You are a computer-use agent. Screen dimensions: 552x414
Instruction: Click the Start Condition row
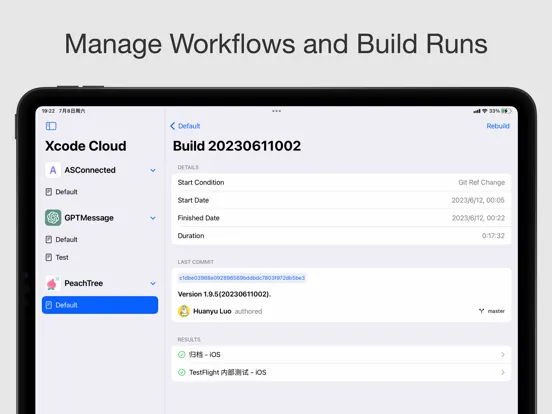341,182
